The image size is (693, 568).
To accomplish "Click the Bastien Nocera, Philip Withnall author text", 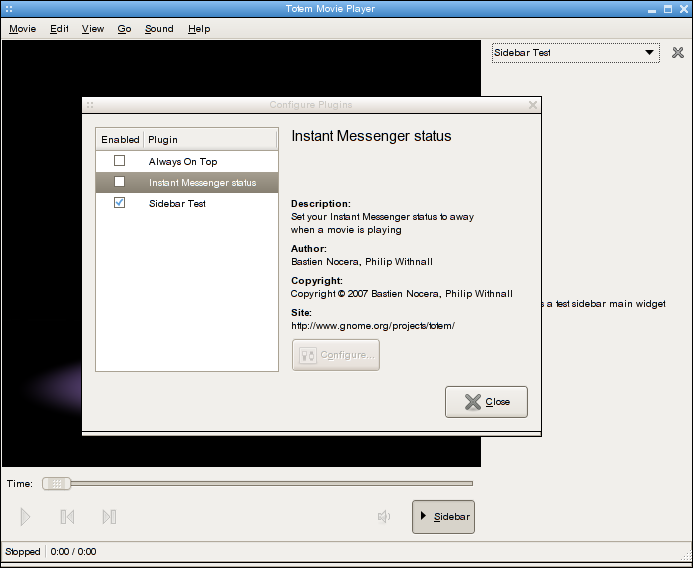I will [x=362, y=262].
